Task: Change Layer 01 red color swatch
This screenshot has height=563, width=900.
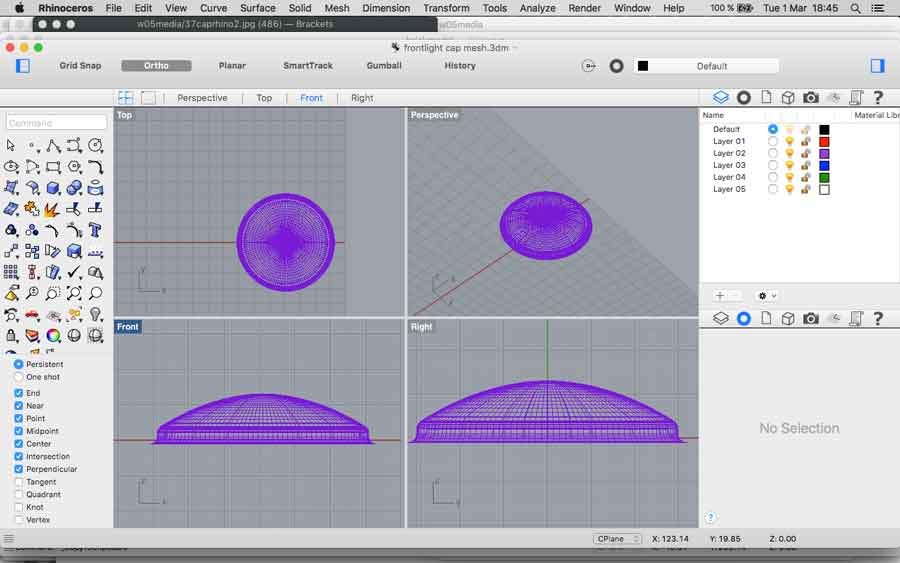Action: 824,141
